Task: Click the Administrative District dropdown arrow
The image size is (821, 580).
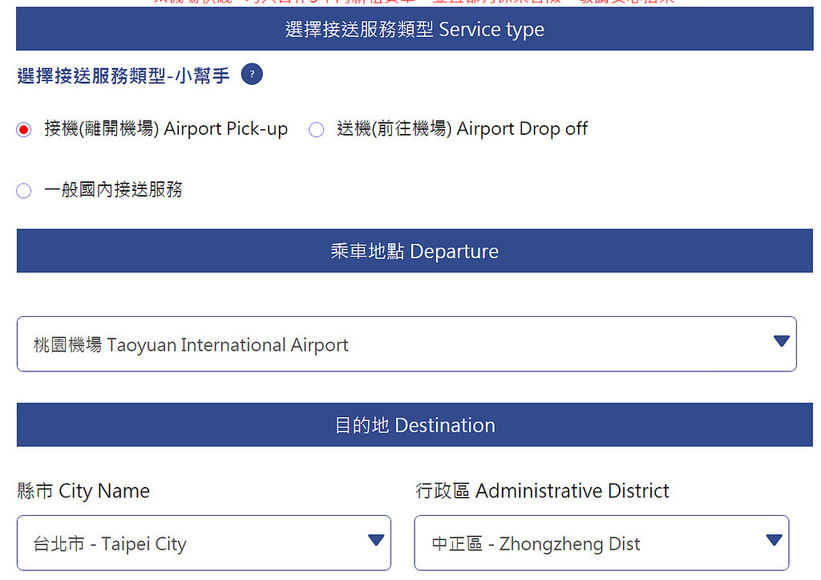Action: [774, 543]
